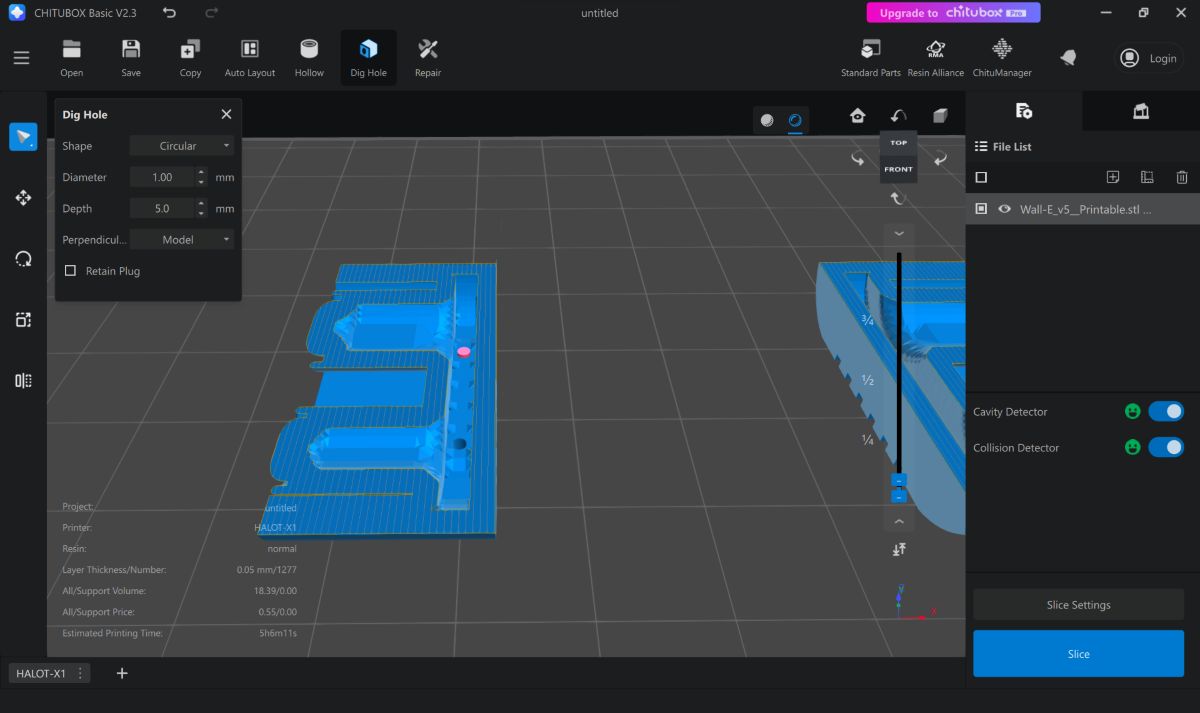Click the layout icon beside the trash
The height and width of the screenshot is (713, 1200).
point(1147,177)
